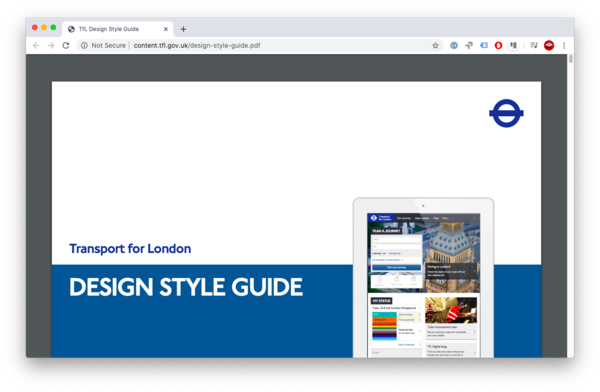Bookmark this page with the star icon

point(435,45)
